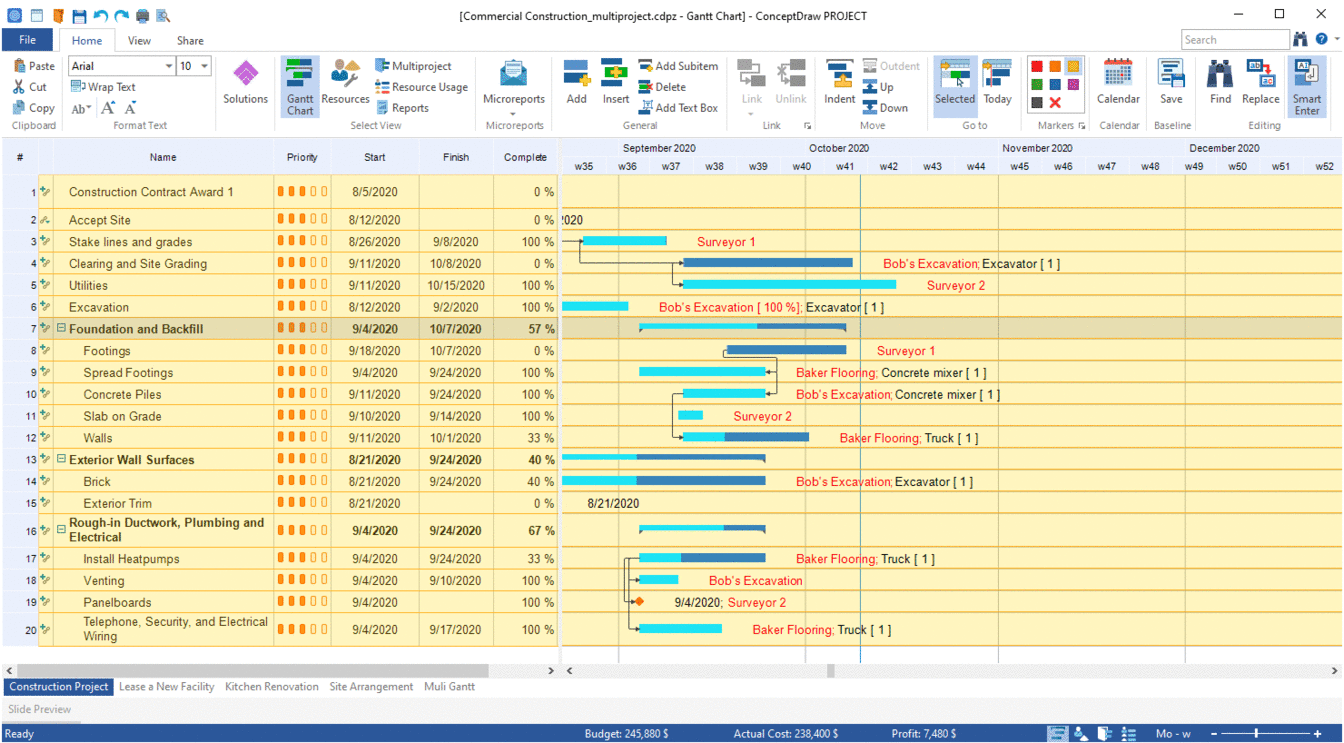Click the Add Subitem button
Screen dimensions: 1344x743
coord(679,66)
